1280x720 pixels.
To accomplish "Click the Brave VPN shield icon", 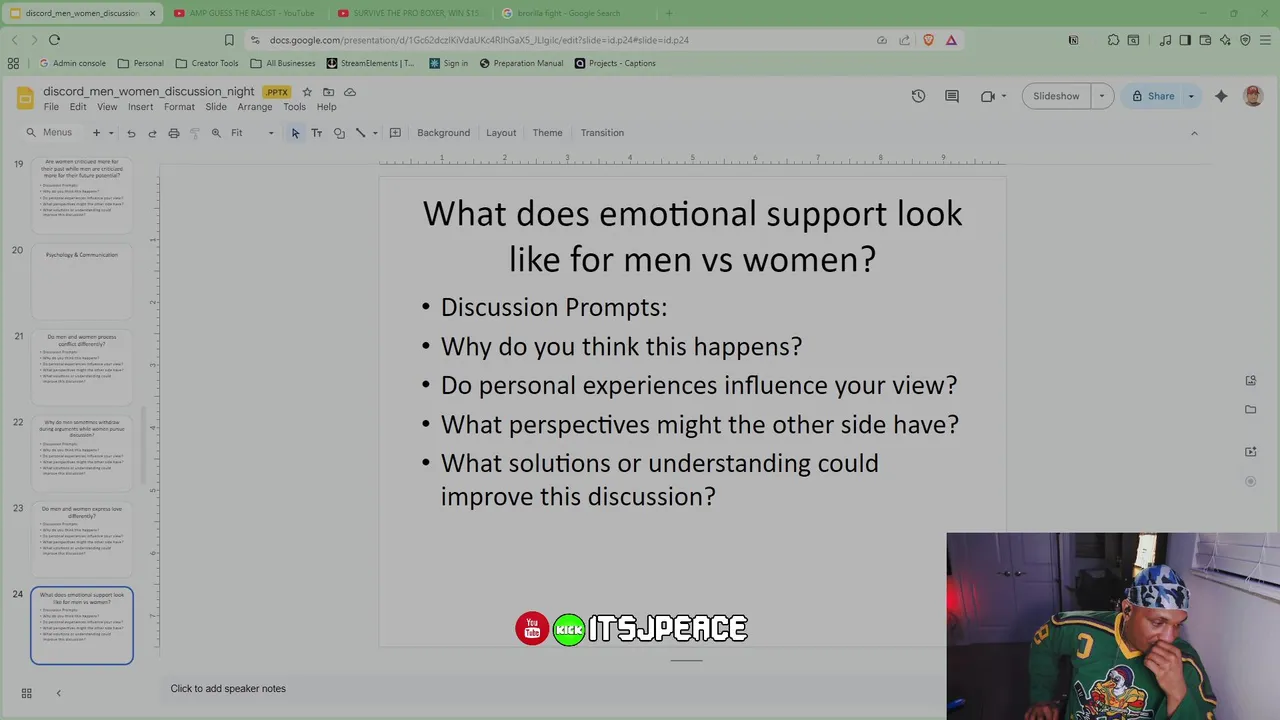I will click(1245, 40).
